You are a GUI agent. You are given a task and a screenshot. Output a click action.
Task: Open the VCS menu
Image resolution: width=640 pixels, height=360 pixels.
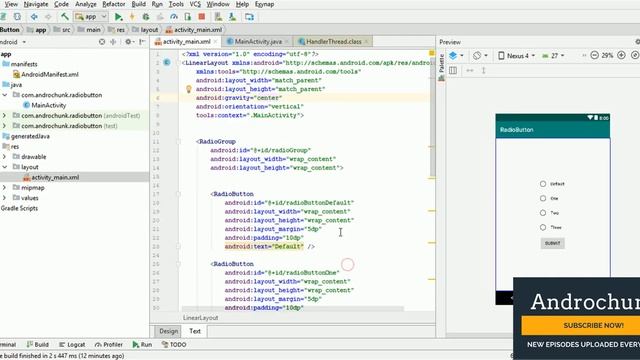click(x=195, y=4)
